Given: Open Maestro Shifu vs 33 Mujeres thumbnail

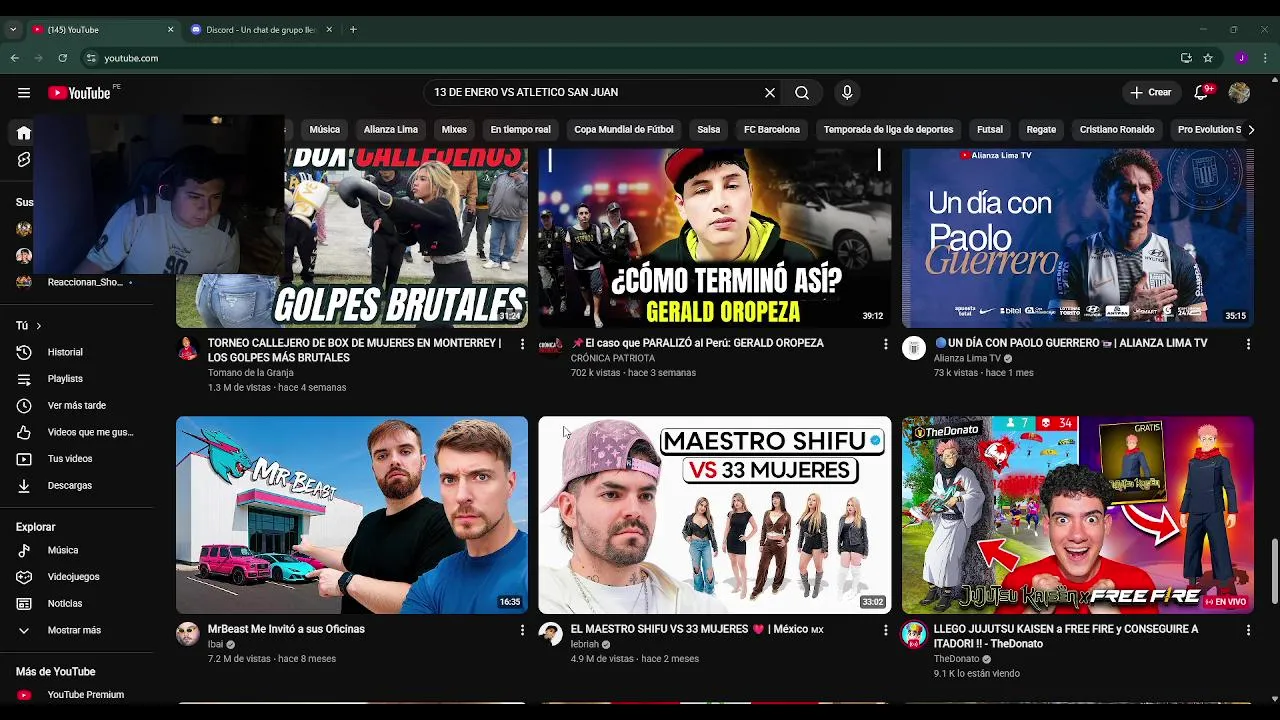Looking at the screenshot, I should click(715, 515).
